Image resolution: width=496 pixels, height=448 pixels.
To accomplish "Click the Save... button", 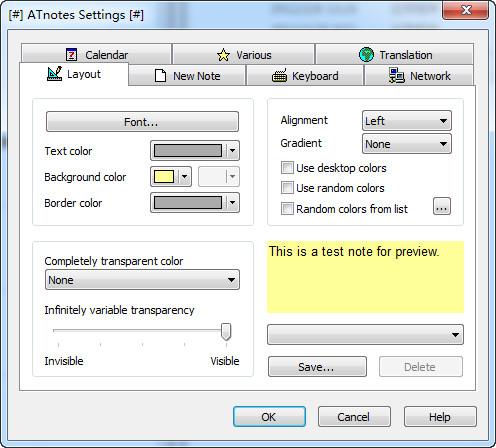I will (x=317, y=367).
